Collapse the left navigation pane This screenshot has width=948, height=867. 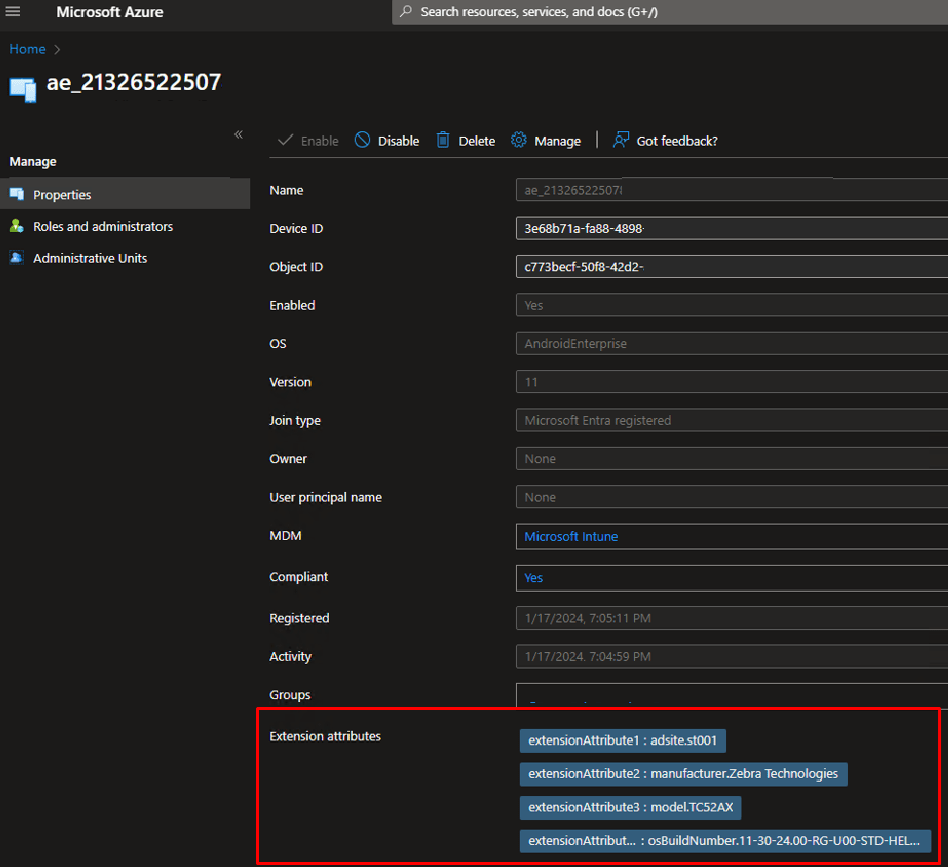click(x=238, y=135)
